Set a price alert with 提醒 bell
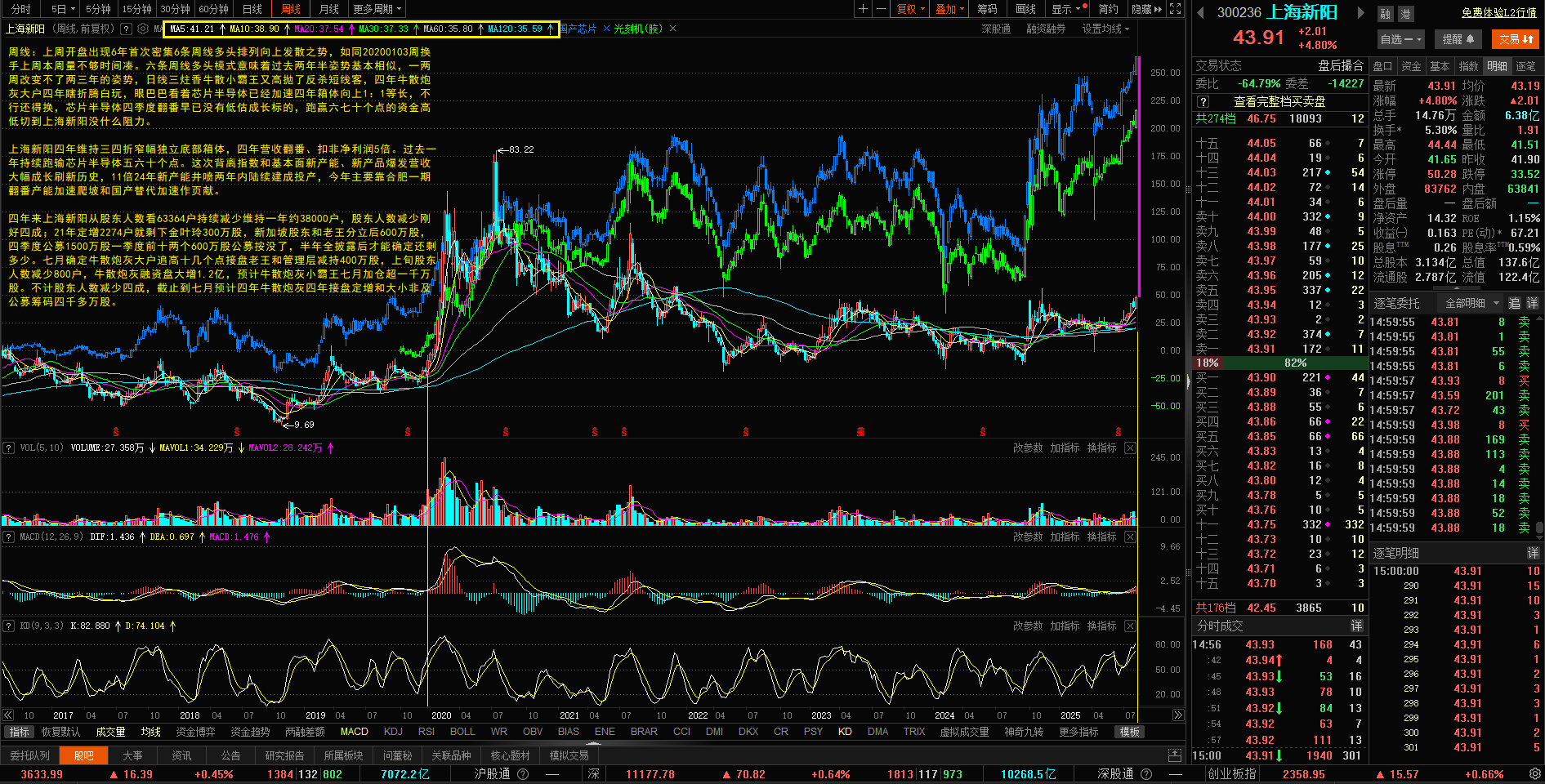1545x784 pixels. 1458,39
